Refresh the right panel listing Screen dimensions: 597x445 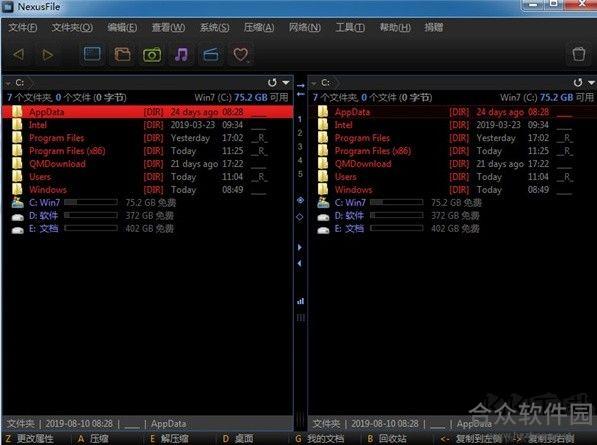[578, 83]
